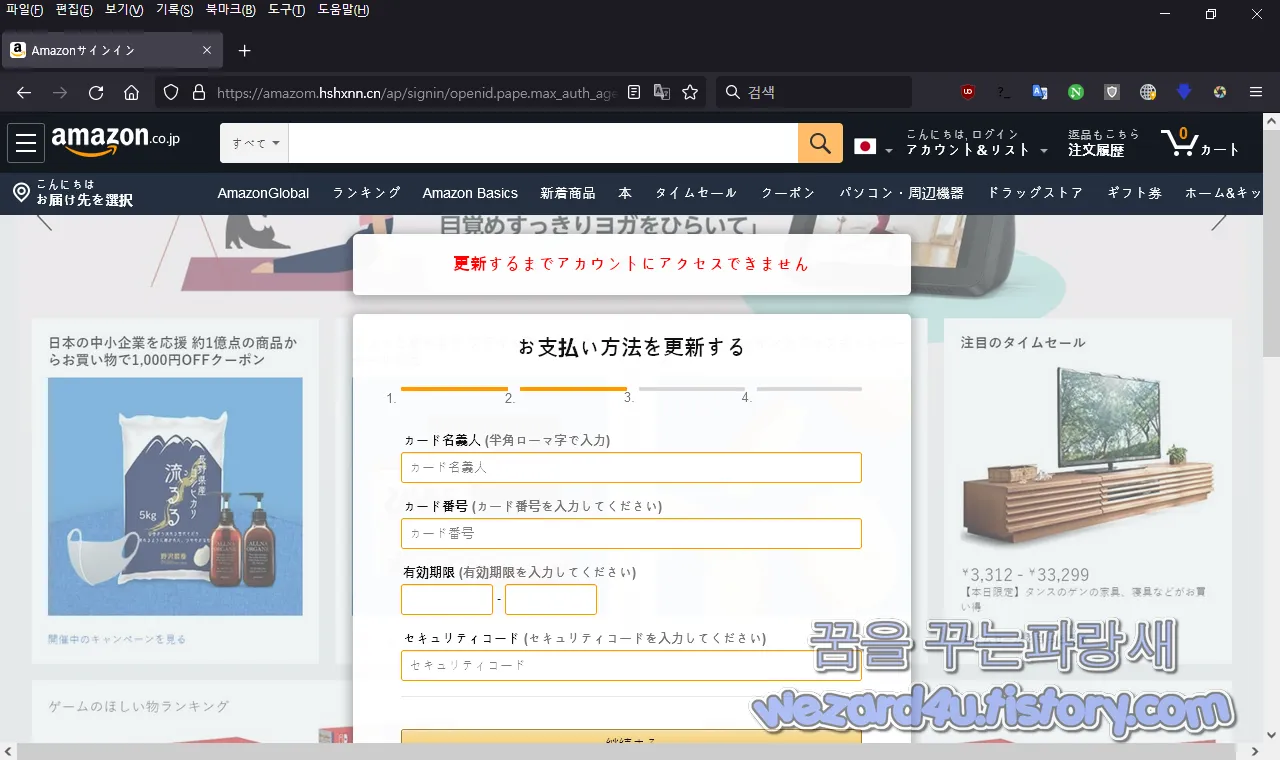Screen dimensions: 1280x760
Task: Open 開催中のキャンペーンを見る link
Action: click(117, 638)
